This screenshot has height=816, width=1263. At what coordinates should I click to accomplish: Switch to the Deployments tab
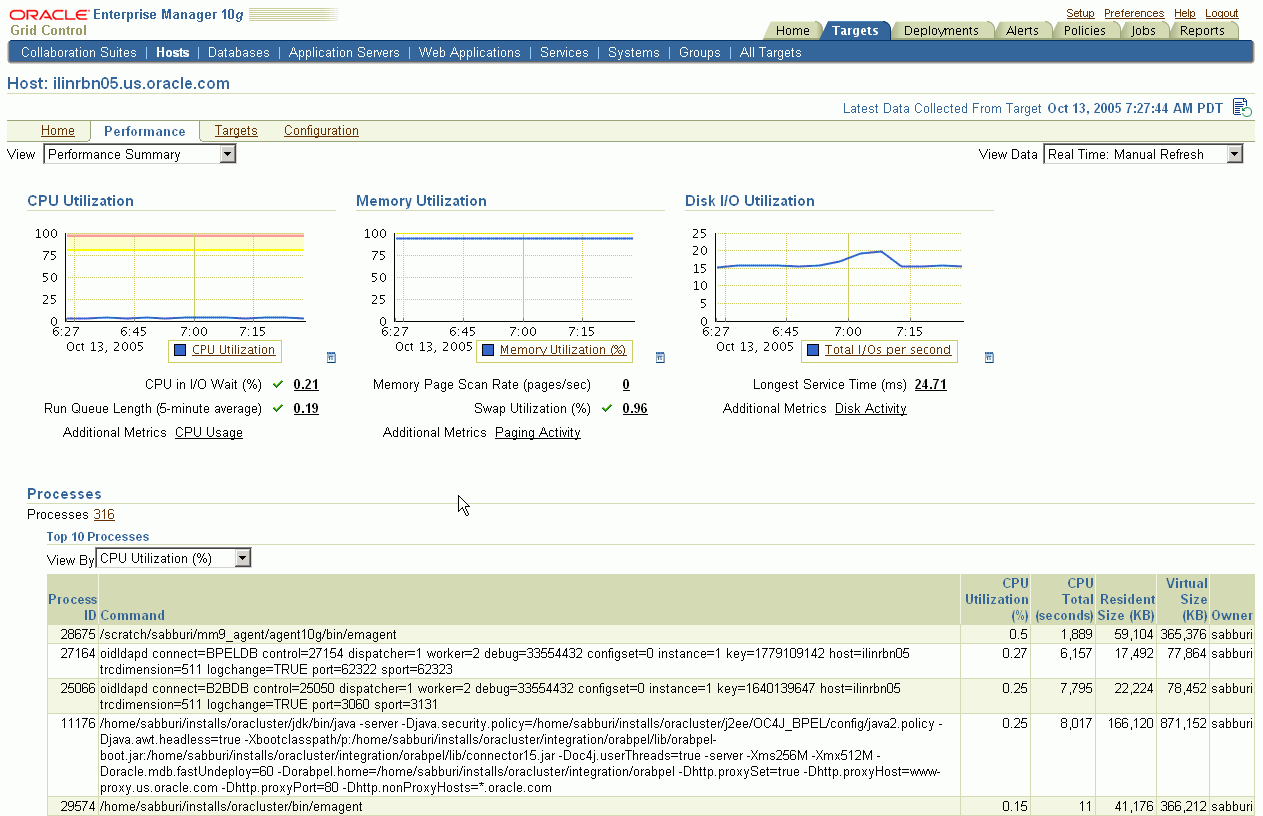(941, 30)
